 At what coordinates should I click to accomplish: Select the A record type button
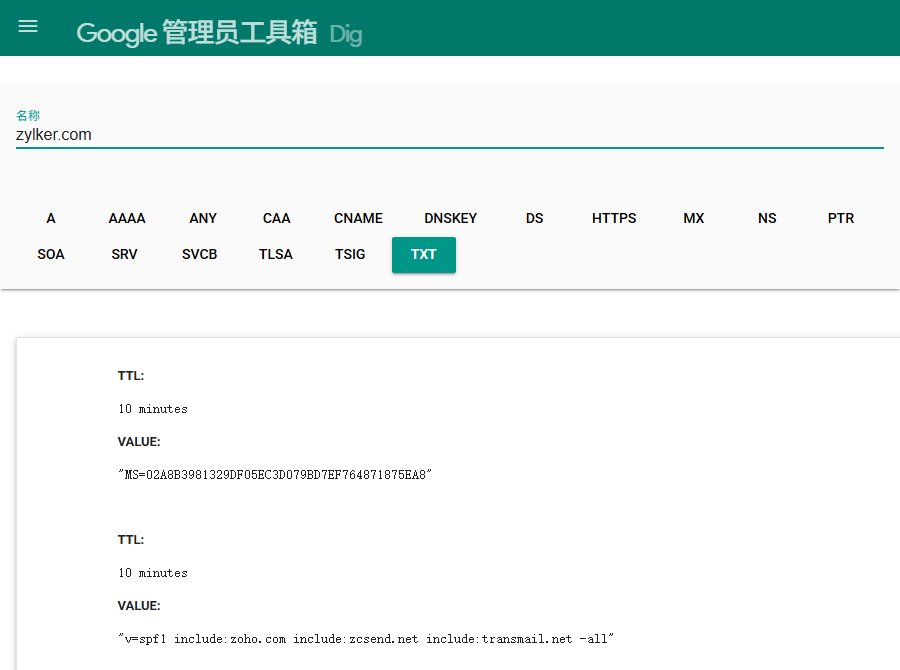pos(51,218)
